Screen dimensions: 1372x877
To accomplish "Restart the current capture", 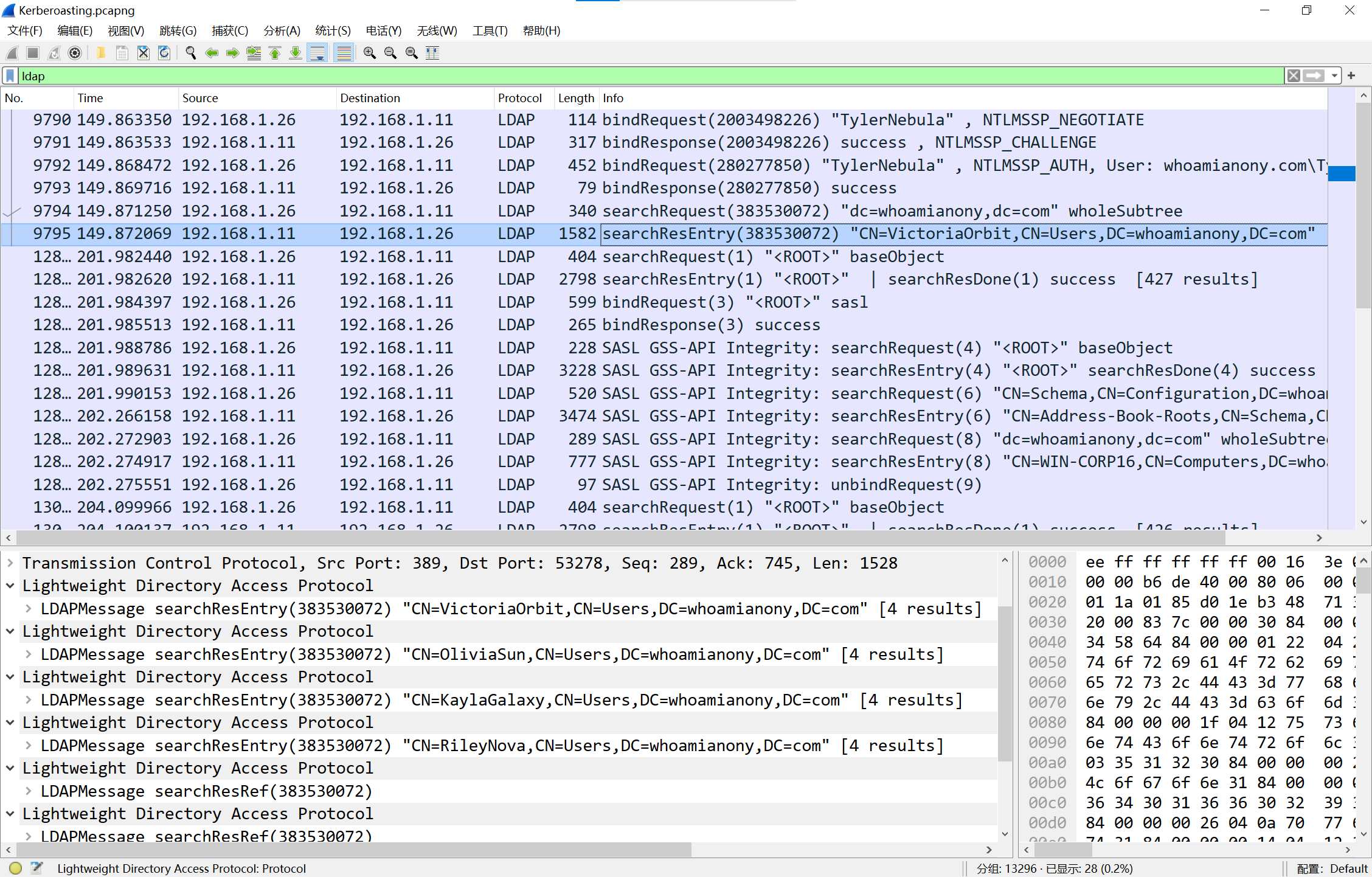I will [54, 53].
